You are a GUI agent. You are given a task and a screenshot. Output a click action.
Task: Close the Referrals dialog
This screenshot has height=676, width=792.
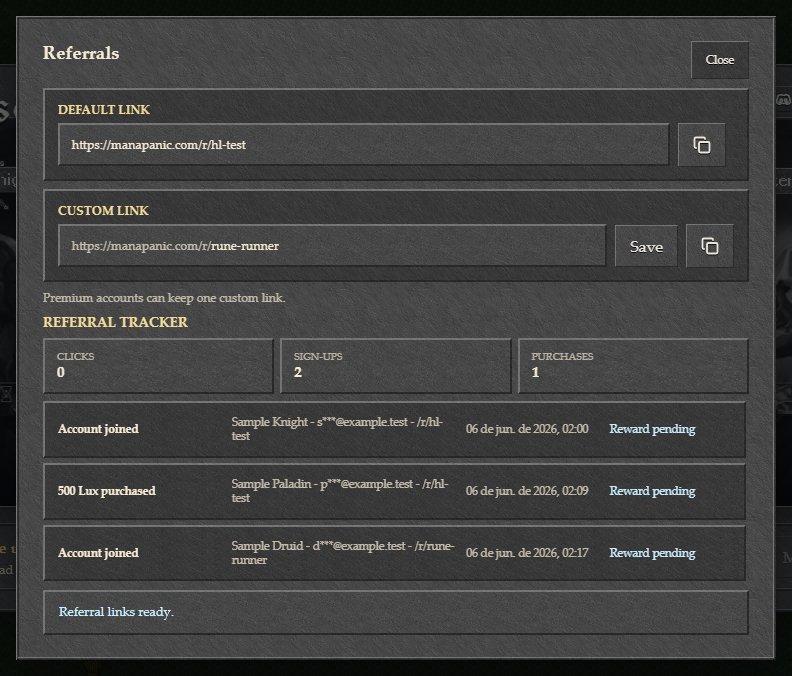tap(720, 60)
